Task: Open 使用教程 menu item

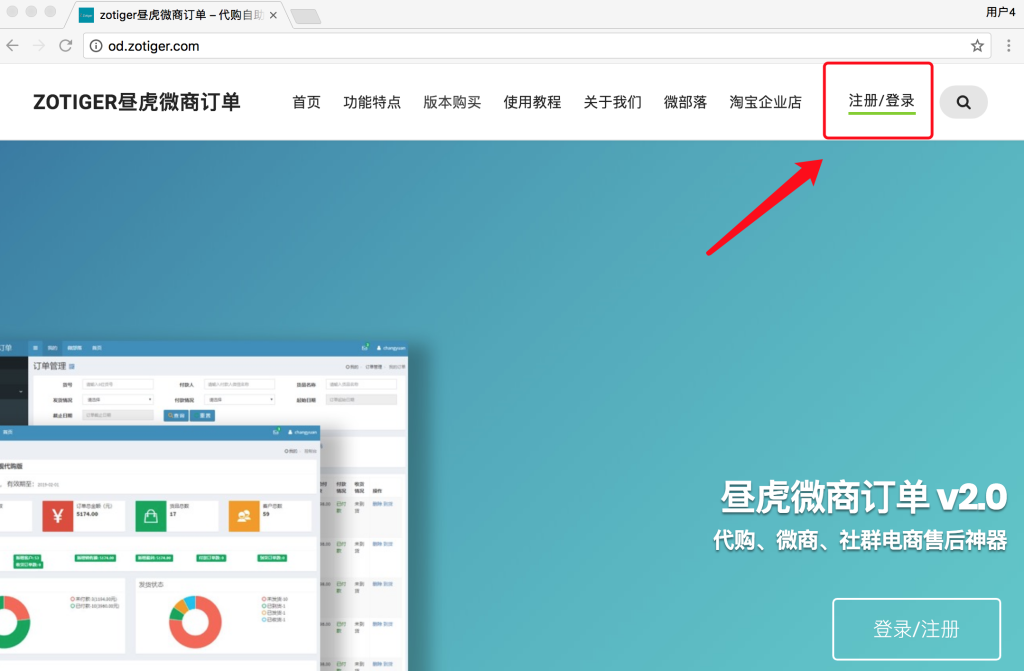Action: point(532,102)
